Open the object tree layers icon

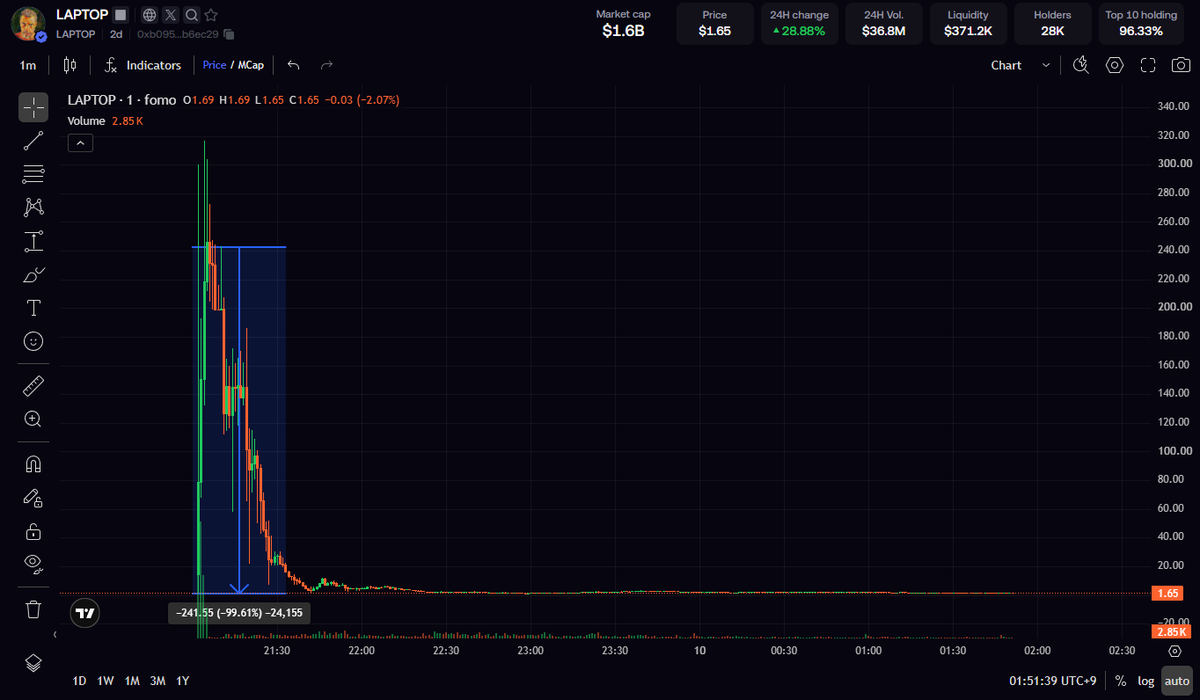33,663
